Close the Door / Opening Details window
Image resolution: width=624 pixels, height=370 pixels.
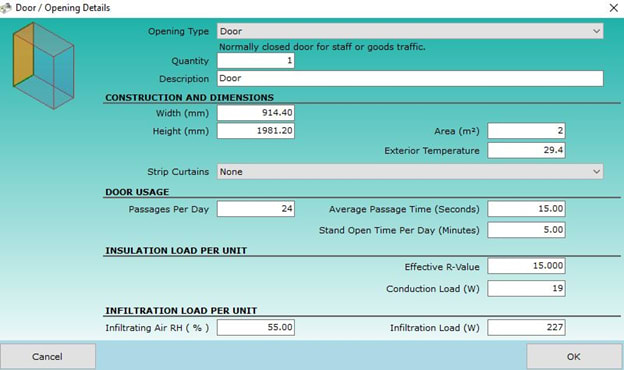(614, 8)
